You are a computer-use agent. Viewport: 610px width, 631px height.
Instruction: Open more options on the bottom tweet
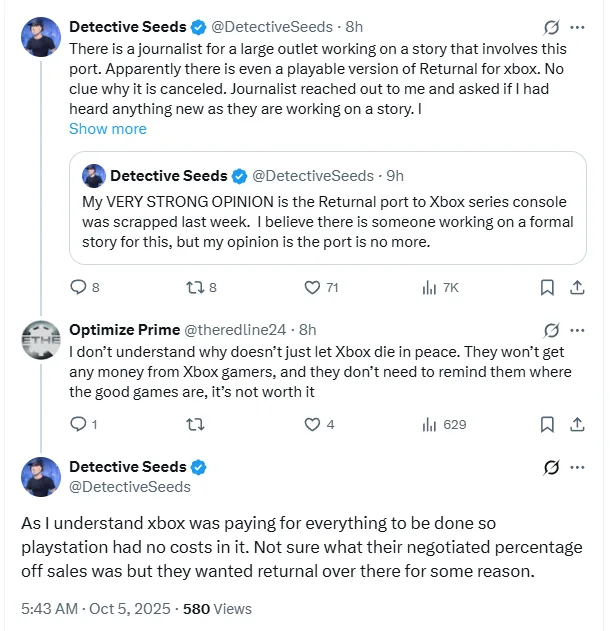(x=577, y=467)
